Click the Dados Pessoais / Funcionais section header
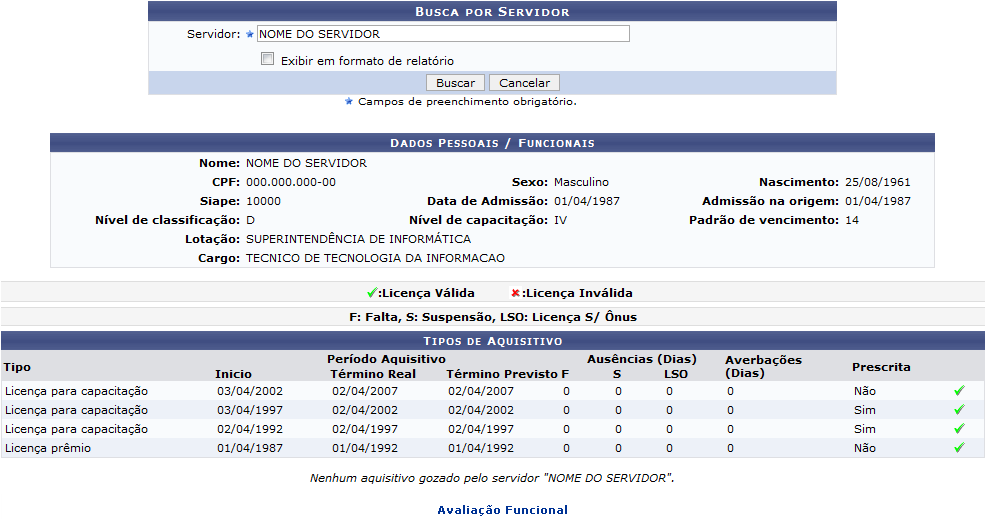This screenshot has width=986, height=519. point(492,143)
